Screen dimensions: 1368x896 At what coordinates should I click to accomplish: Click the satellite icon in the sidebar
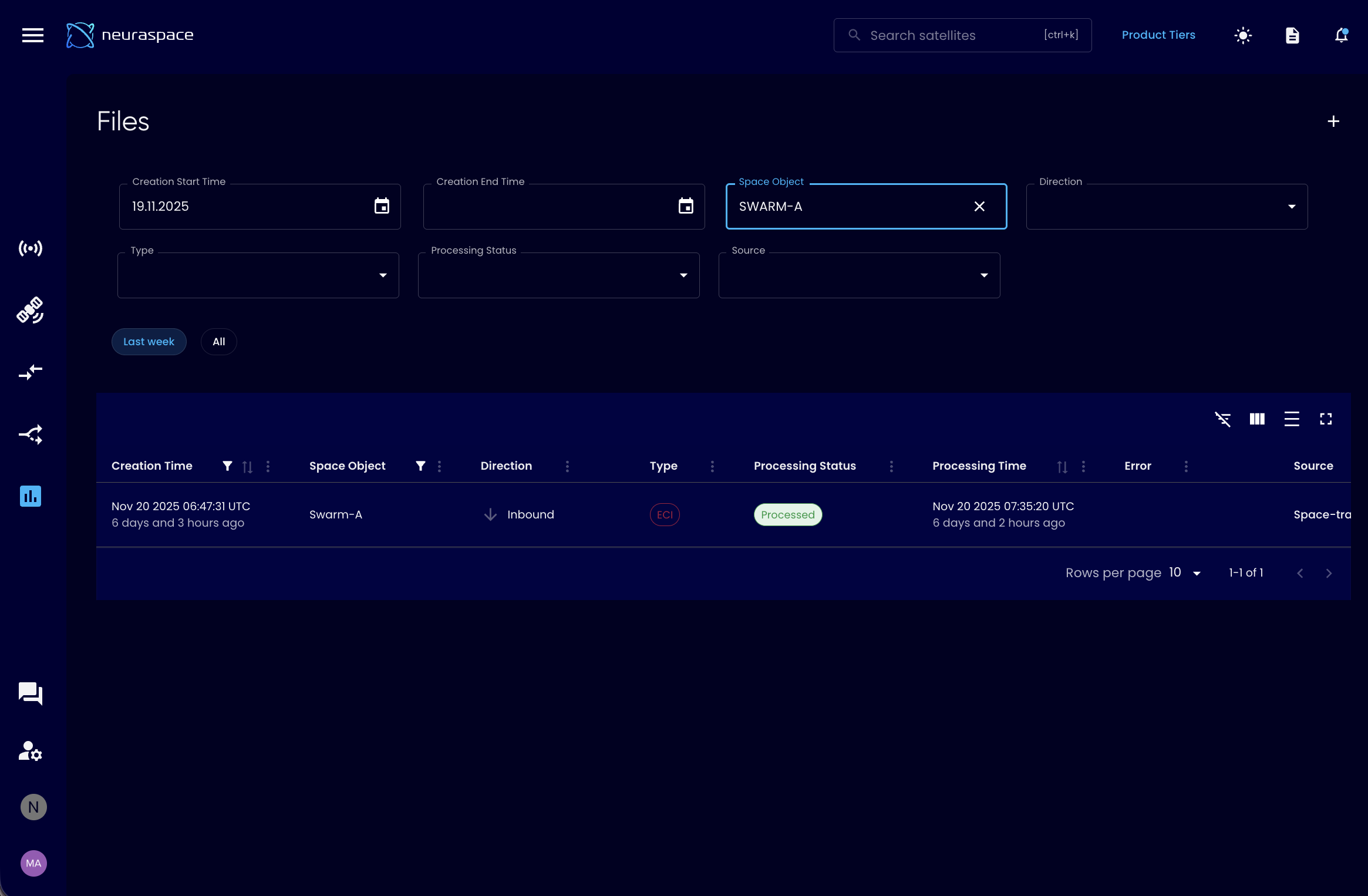[x=31, y=310]
